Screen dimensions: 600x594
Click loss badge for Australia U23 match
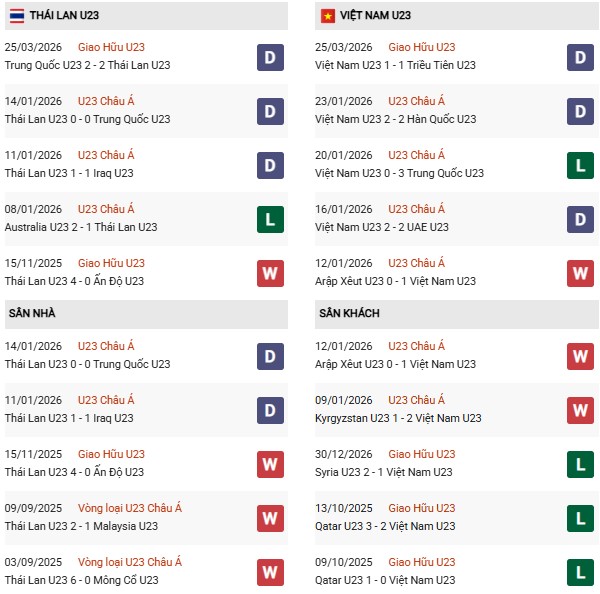[270, 219]
